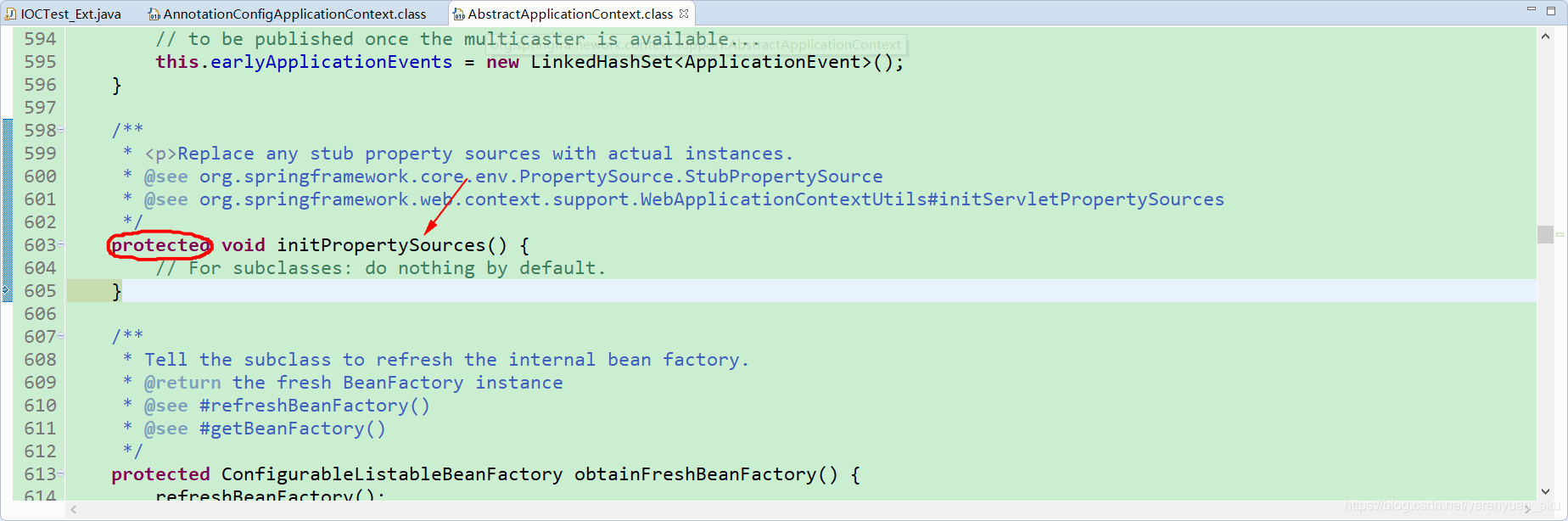The width and height of the screenshot is (1568, 521).
Task: Click 'ConfigurableListableBeanFactory' return type
Action: click(x=392, y=474)
